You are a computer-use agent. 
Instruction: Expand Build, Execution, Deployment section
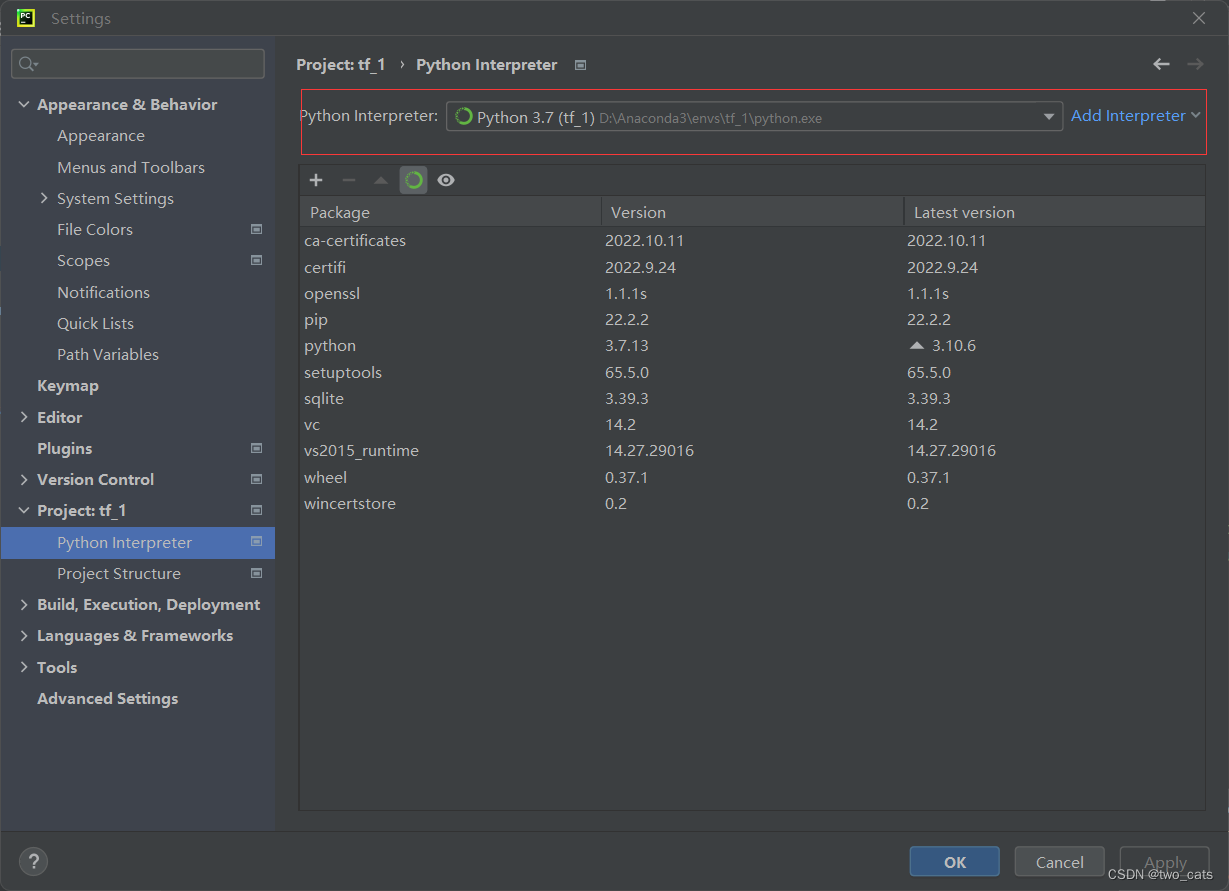(24, 604)
